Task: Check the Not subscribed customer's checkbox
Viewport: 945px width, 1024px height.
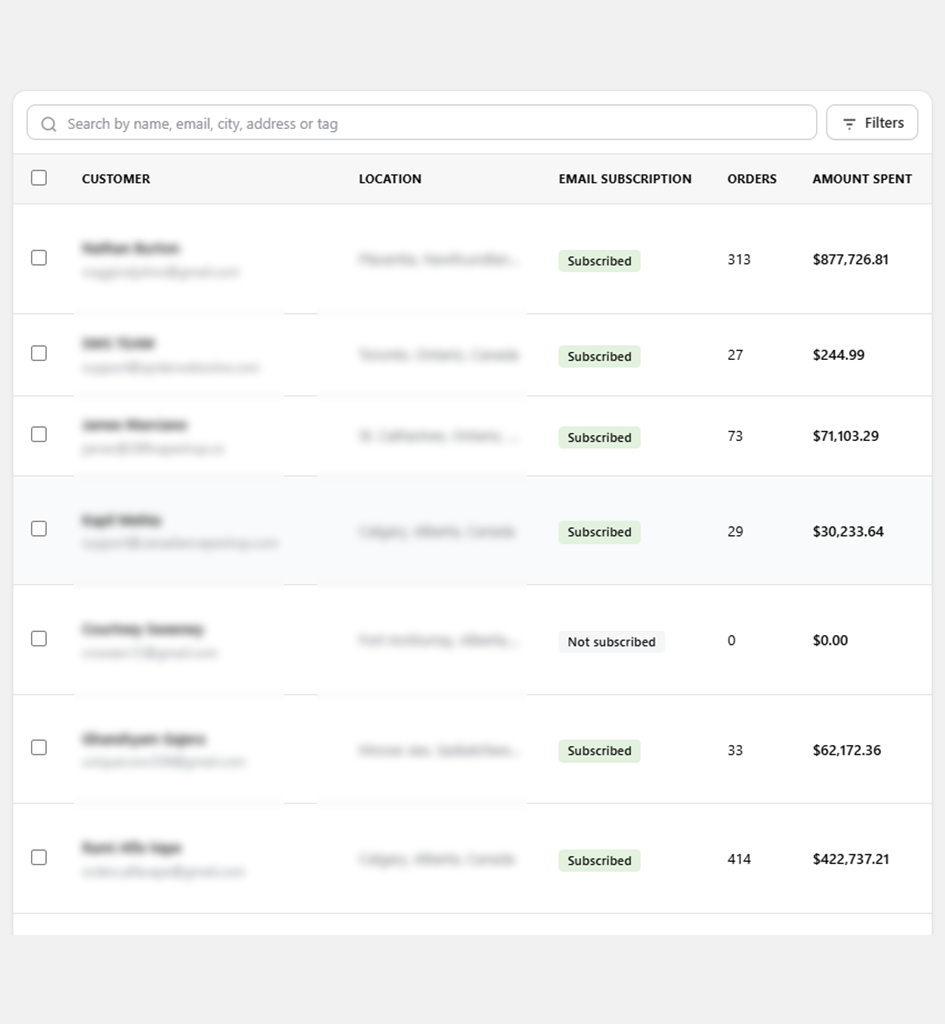Action: coord(39,639)
